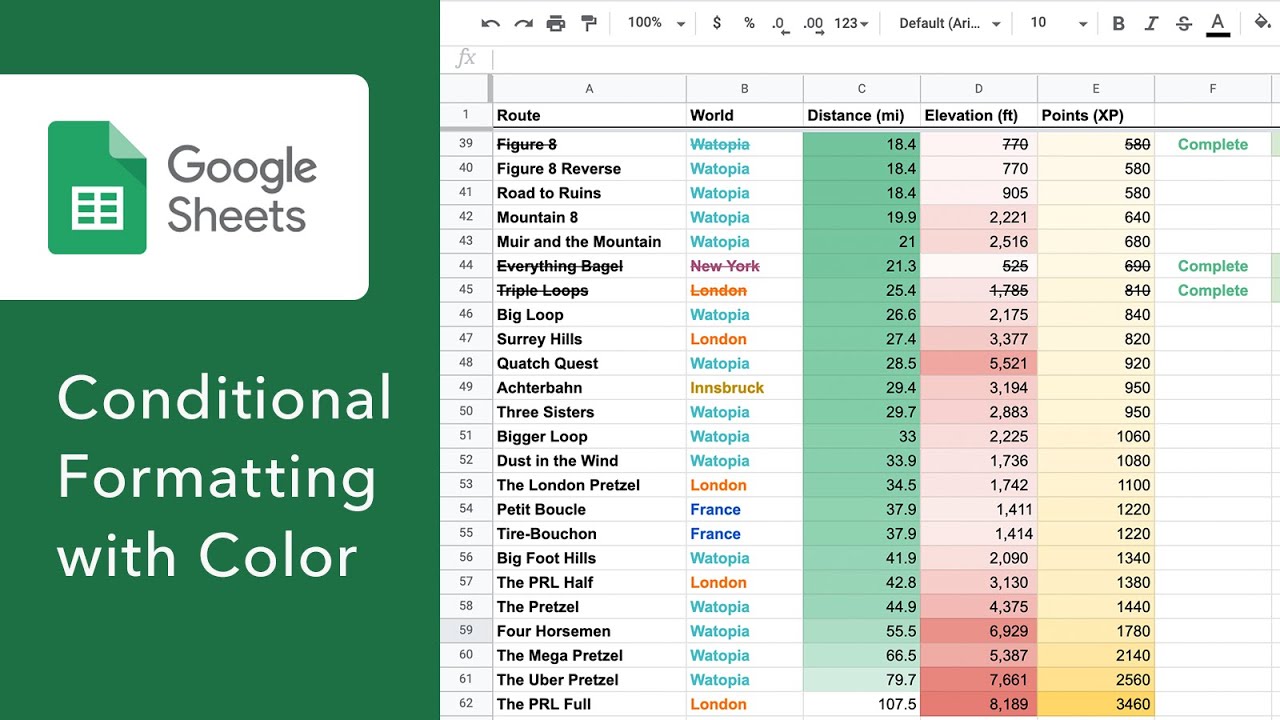This screenshot has width=1280, height=720.
Task: Click Complete in the Triple Loops row
Action: pos(1213,290)
